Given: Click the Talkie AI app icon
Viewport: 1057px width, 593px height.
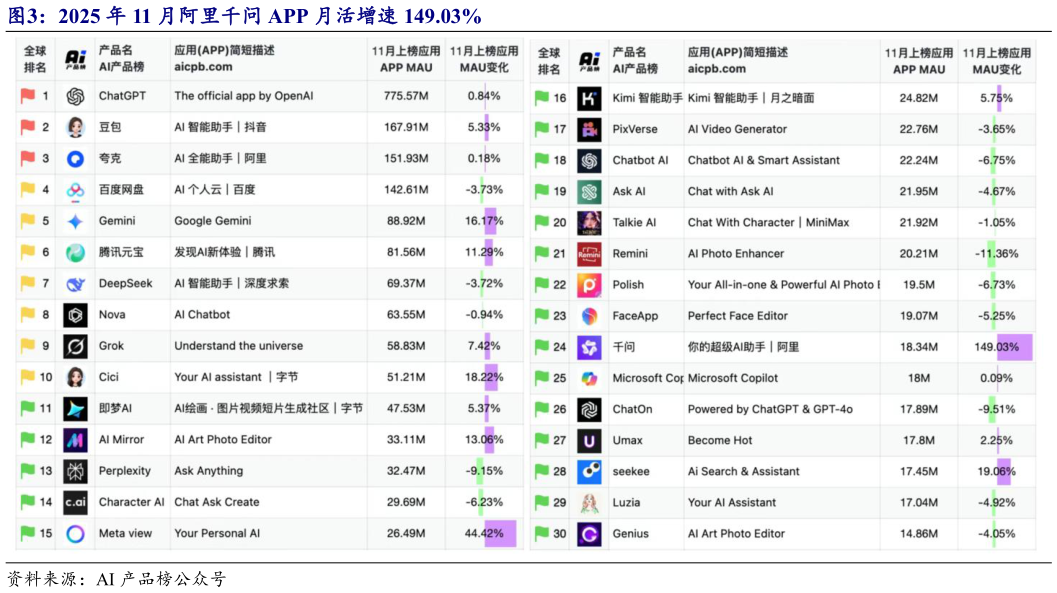Looking at the screenshot, I should tap(589, 223).
